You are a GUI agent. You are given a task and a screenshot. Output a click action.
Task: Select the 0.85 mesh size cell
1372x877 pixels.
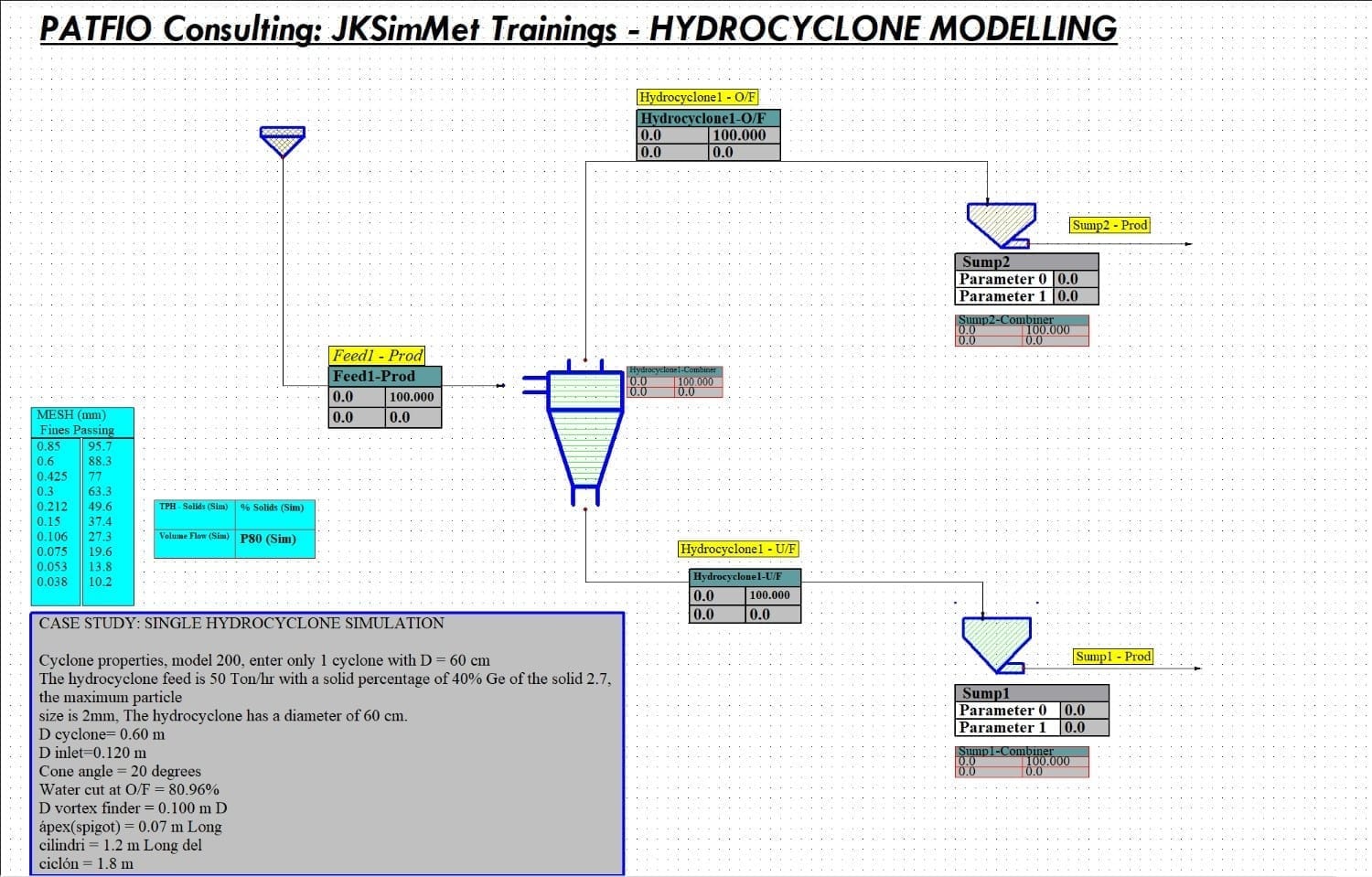(48, 446)
